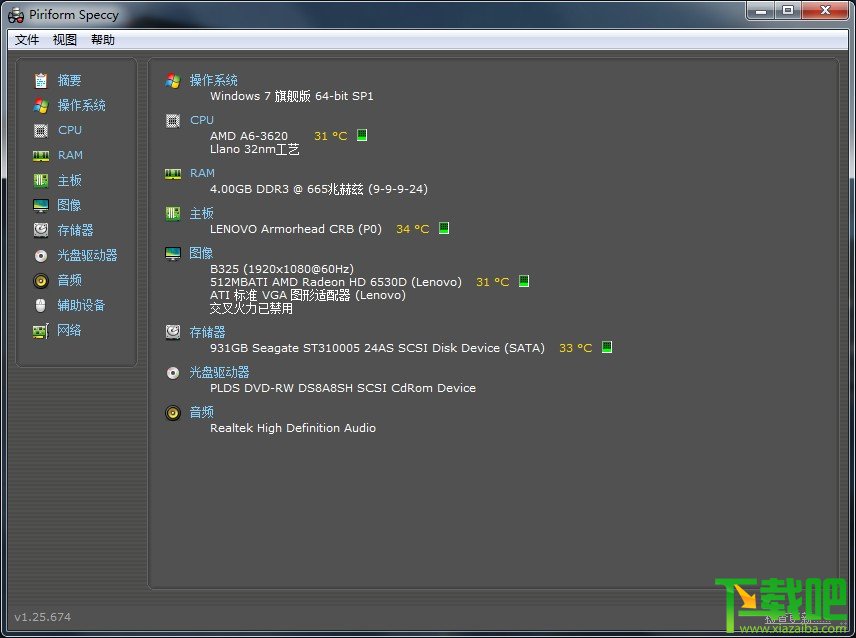Open the 存储器 heading link in summary
The image size is (856, 638).
pyautogui.click(x=207, y=332)
